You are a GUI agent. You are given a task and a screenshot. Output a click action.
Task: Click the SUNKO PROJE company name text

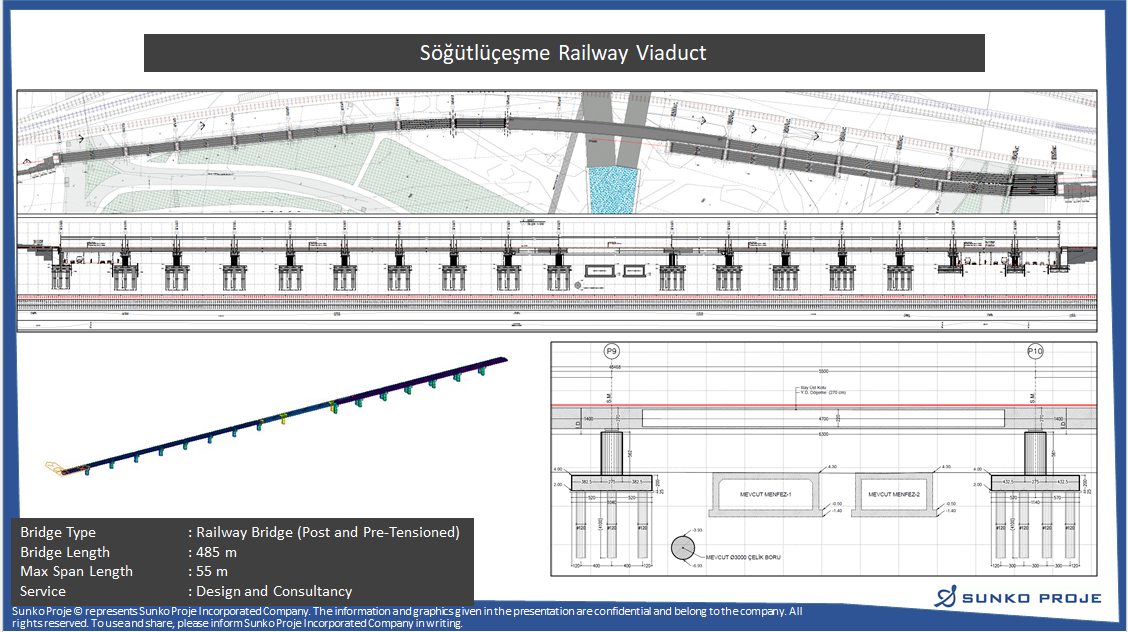click(1033, 599)
